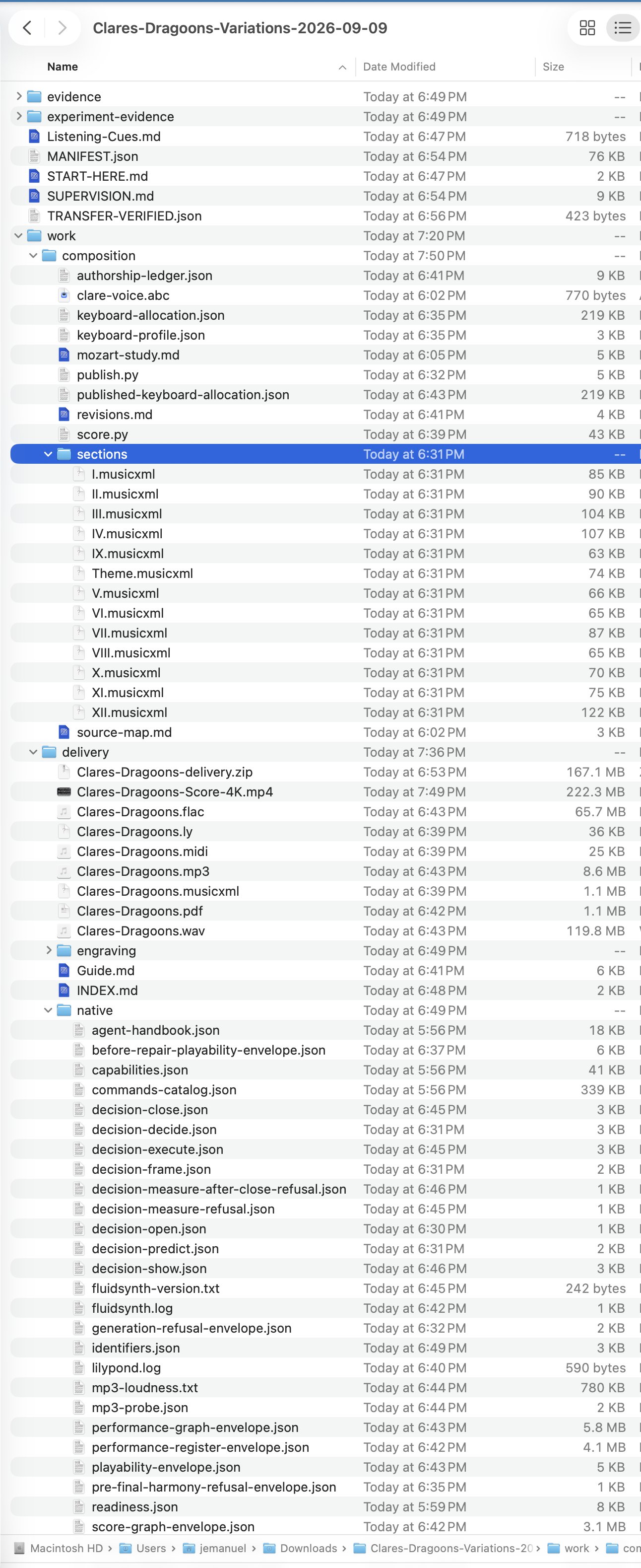The height and width of the screenshot is (1568, 641).
Task: Open Macintosh HD in the path bar
Action: tap(58, 1548)
